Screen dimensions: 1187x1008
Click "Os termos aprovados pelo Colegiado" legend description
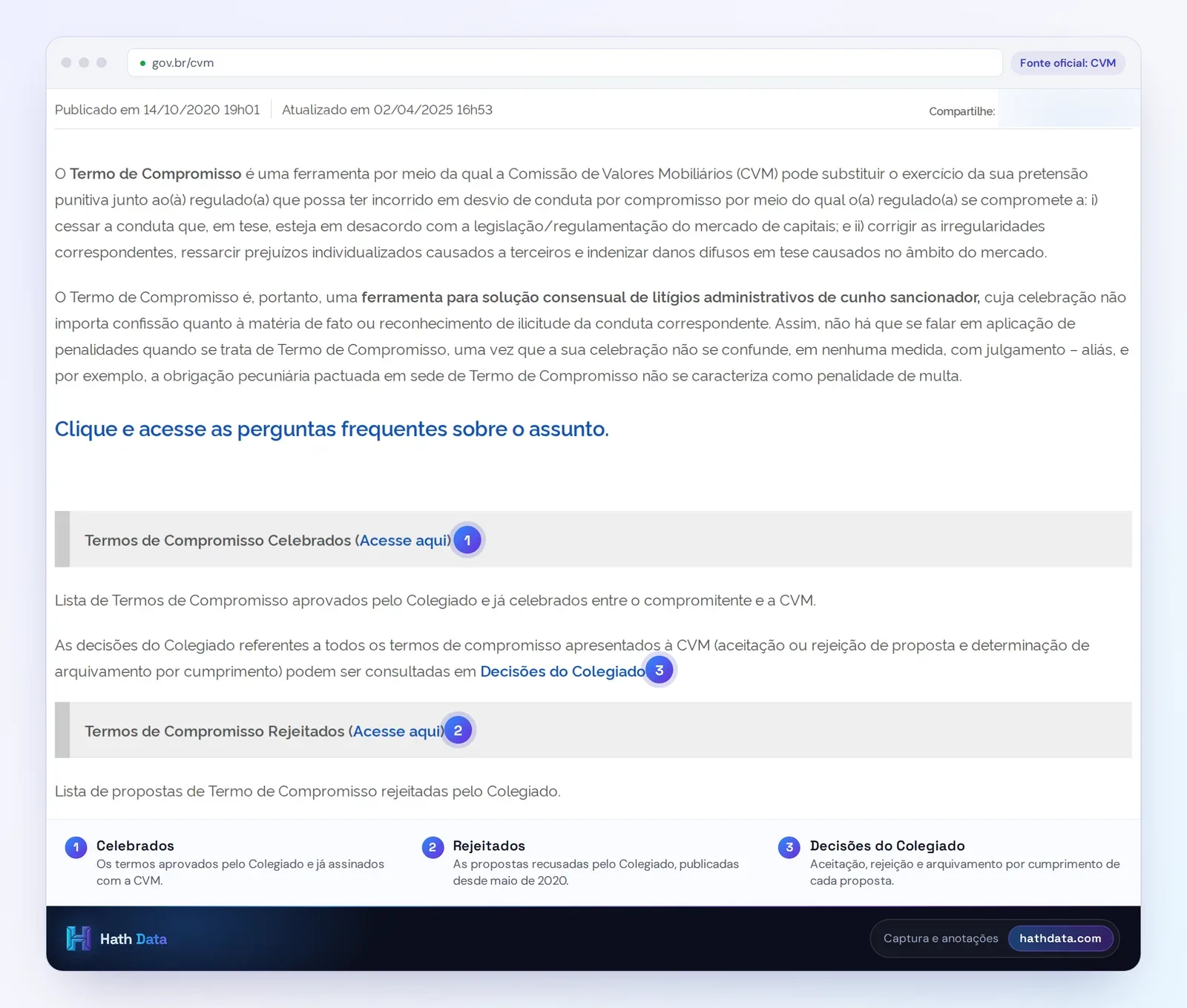click(240, 872)
